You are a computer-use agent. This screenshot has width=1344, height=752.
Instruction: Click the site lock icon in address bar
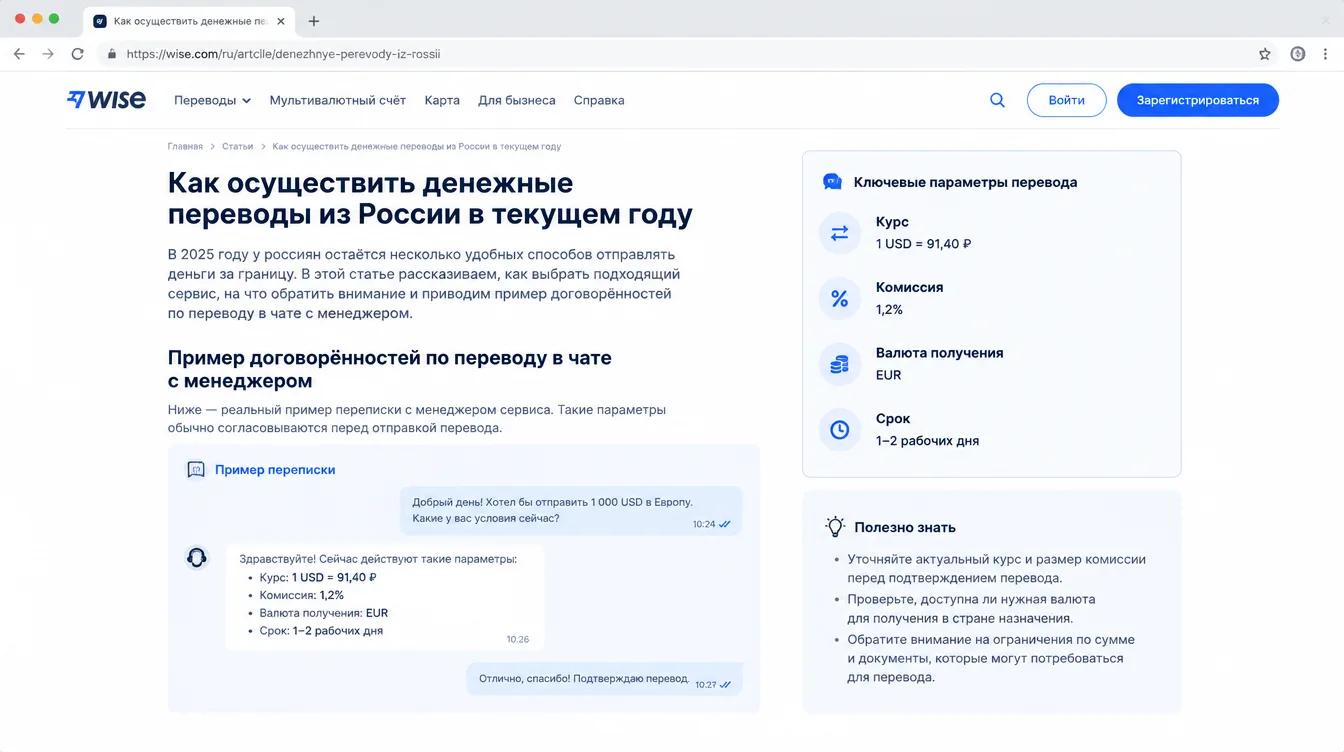point(112,54)
